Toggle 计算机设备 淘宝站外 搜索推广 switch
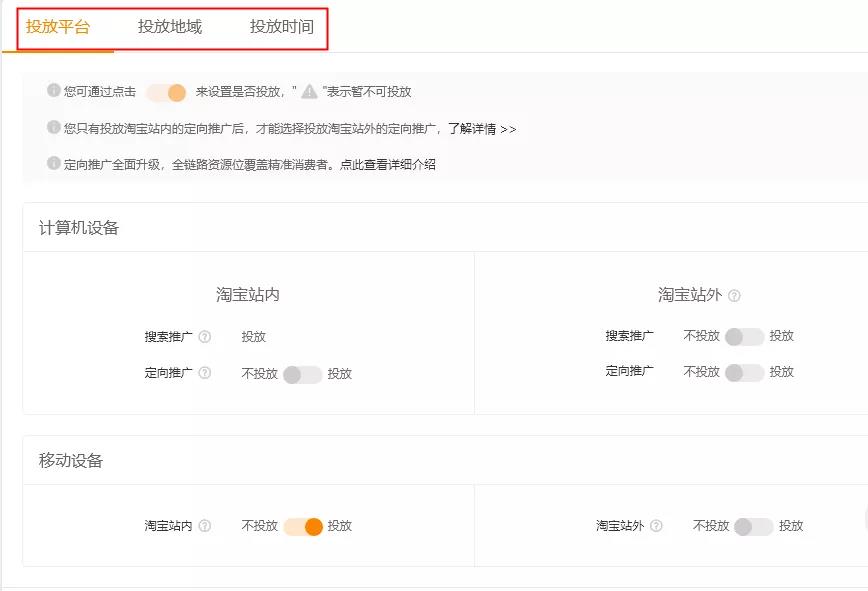Screen dimensions: 868x591 tap(745, 336)
